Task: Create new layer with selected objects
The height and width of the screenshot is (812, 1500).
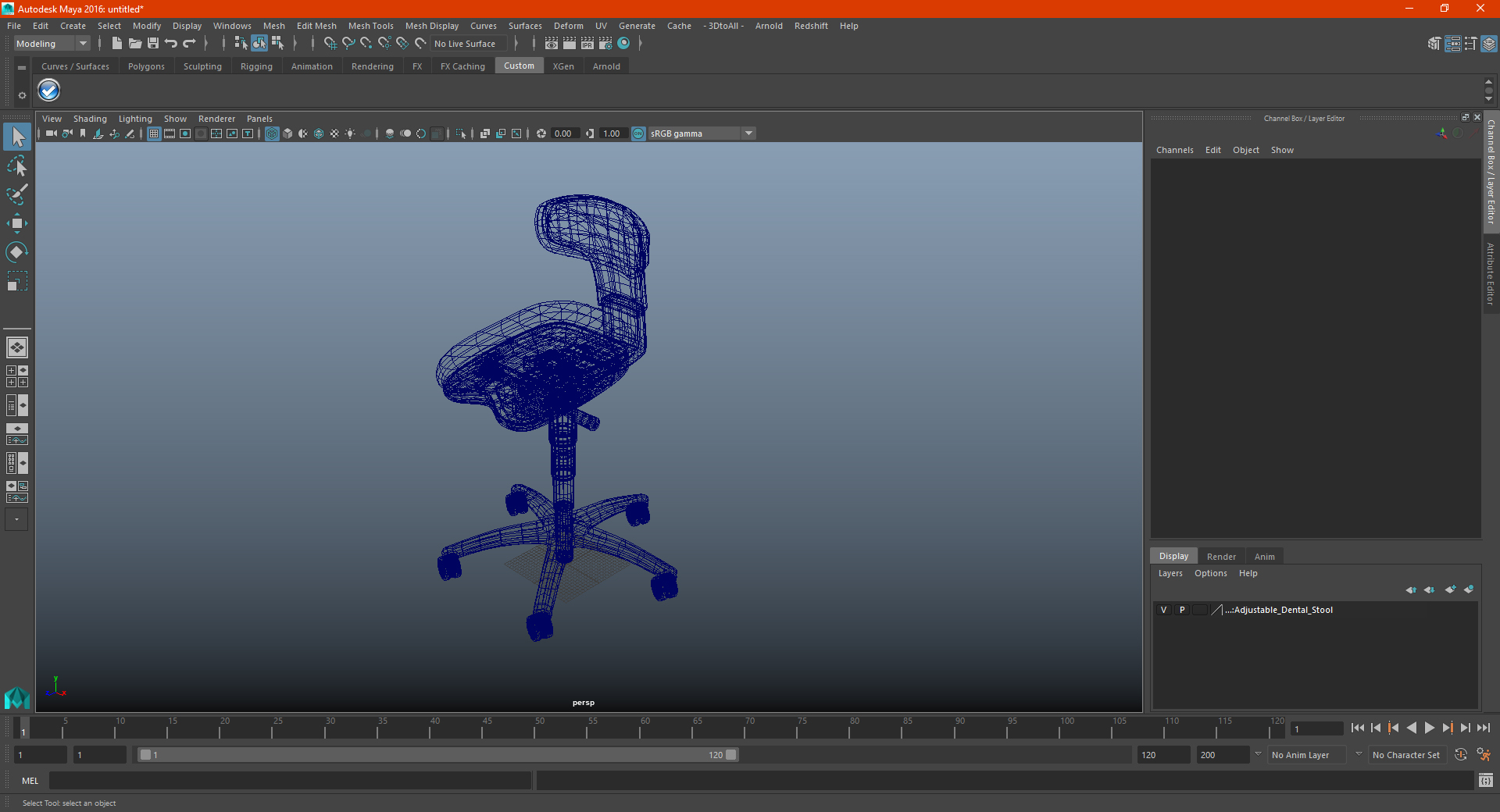Action: 1469,589
